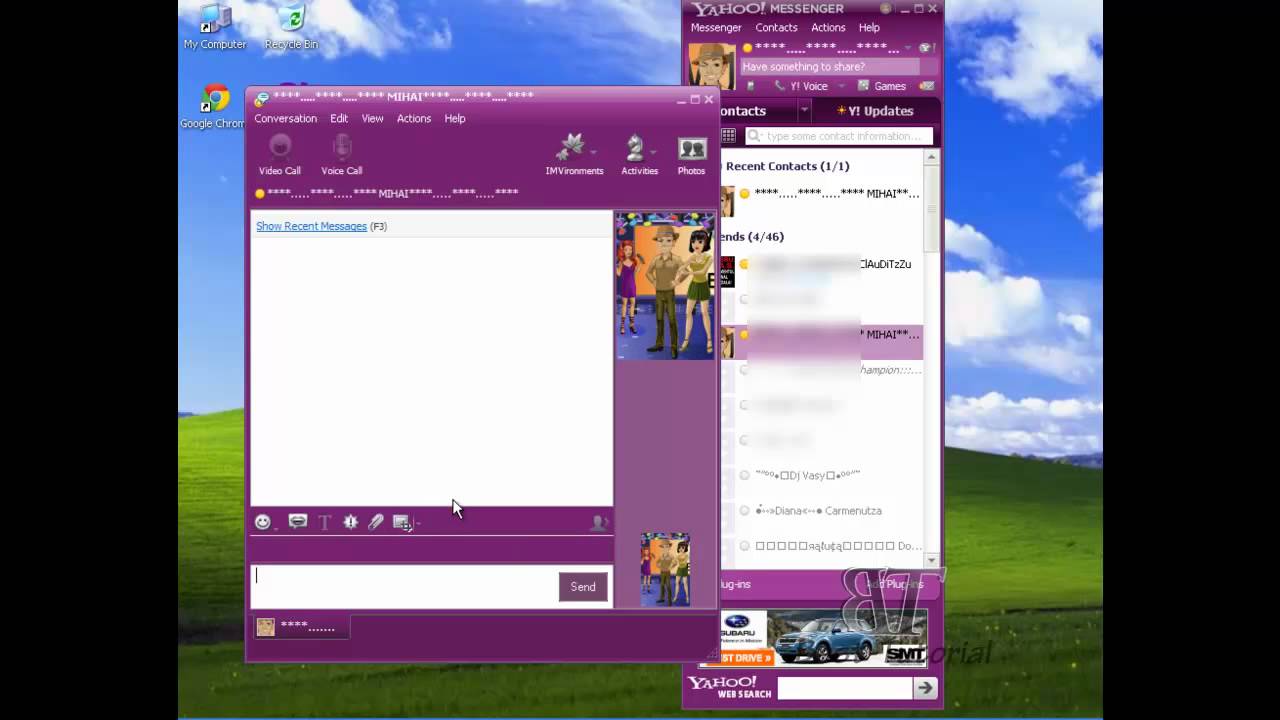1280x720 pixels.
Task: Click the search arrow button in Yahoo Web Search
Action: coord(925,688)
